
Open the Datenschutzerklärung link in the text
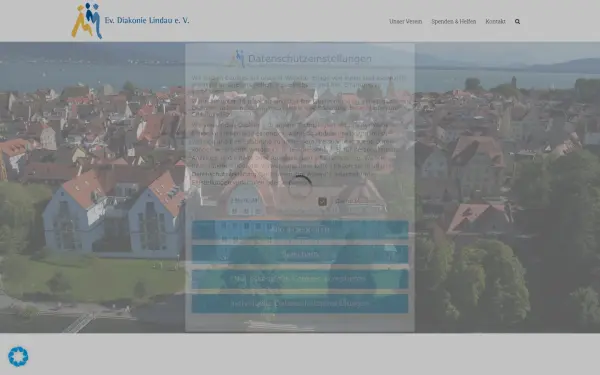tap(213, 174)
